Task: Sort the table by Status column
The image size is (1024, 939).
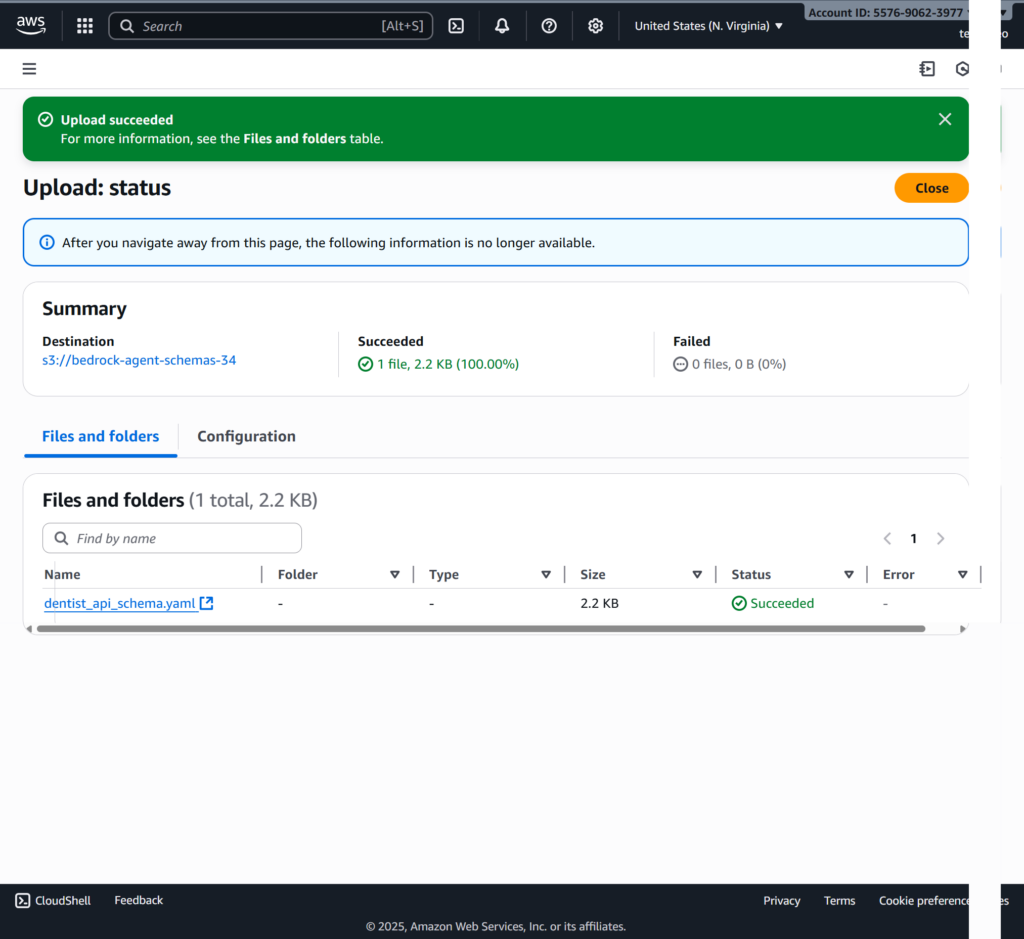Action: [848, 575]
